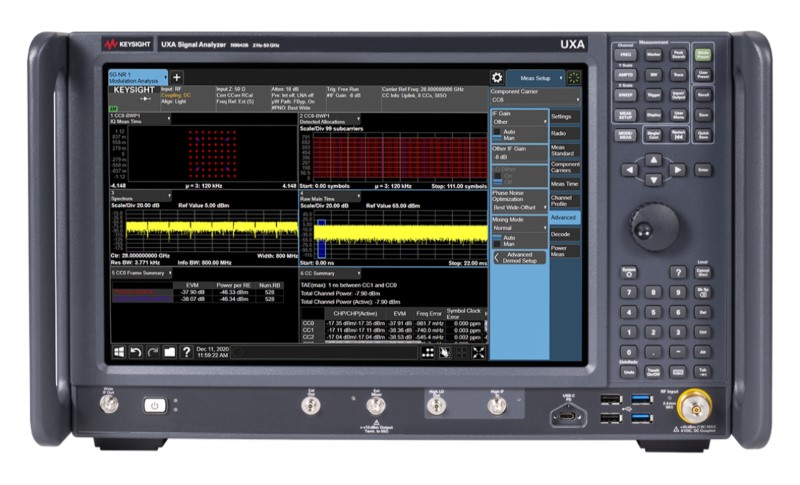Open the gear settings icon
The image size is (800, 485).
[496, 78]
